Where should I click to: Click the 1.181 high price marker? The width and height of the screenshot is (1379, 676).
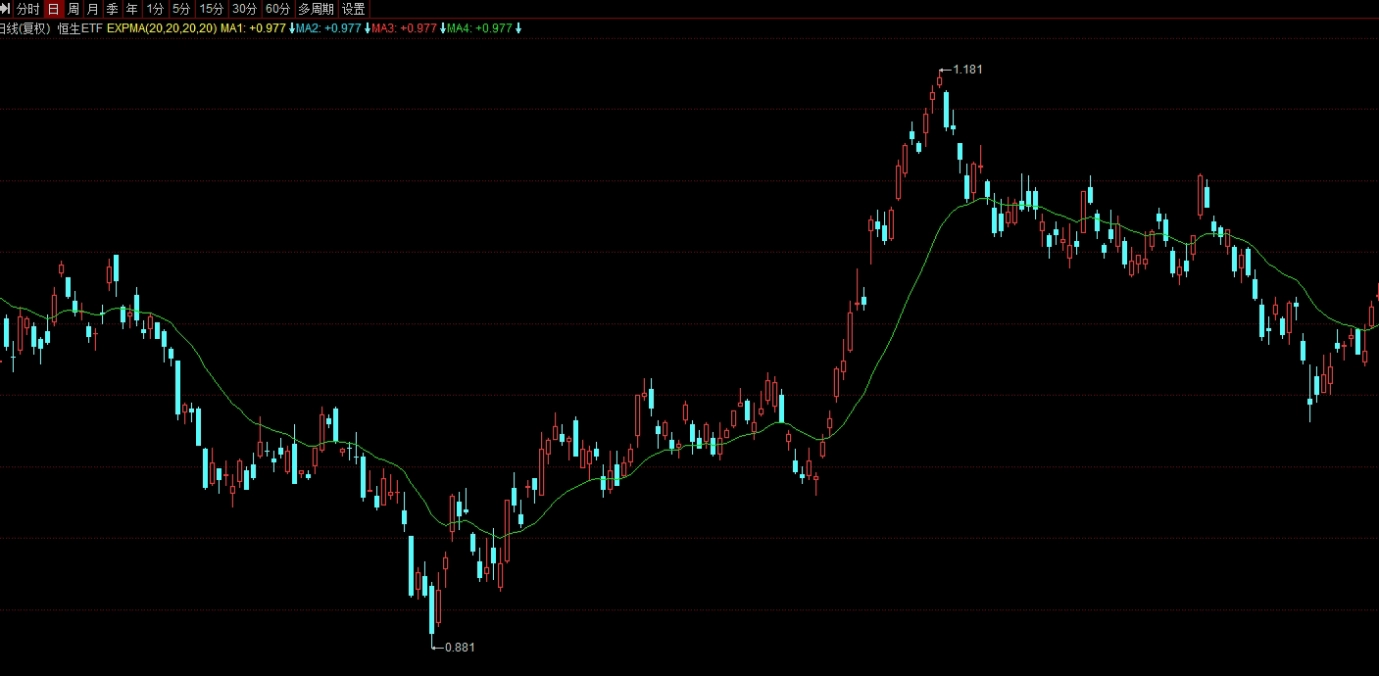tap(967, 69)
